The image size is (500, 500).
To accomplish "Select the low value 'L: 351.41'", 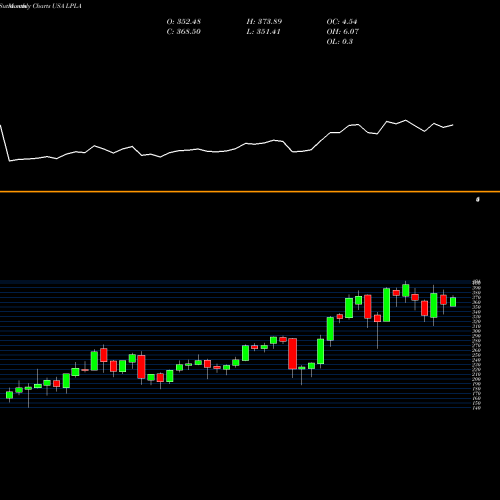I will click(x=263, y=32).
